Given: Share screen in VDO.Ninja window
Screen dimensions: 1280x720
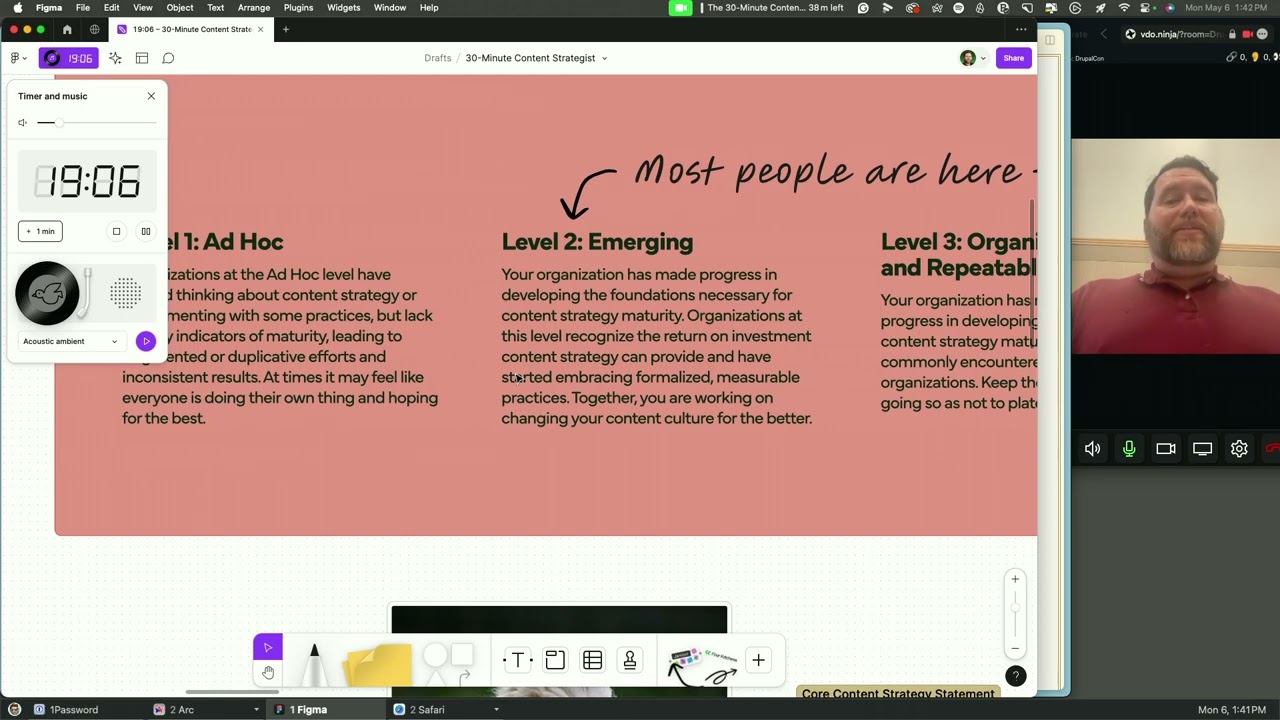Looking at the screenshot, I should (x=1202, y=449).
